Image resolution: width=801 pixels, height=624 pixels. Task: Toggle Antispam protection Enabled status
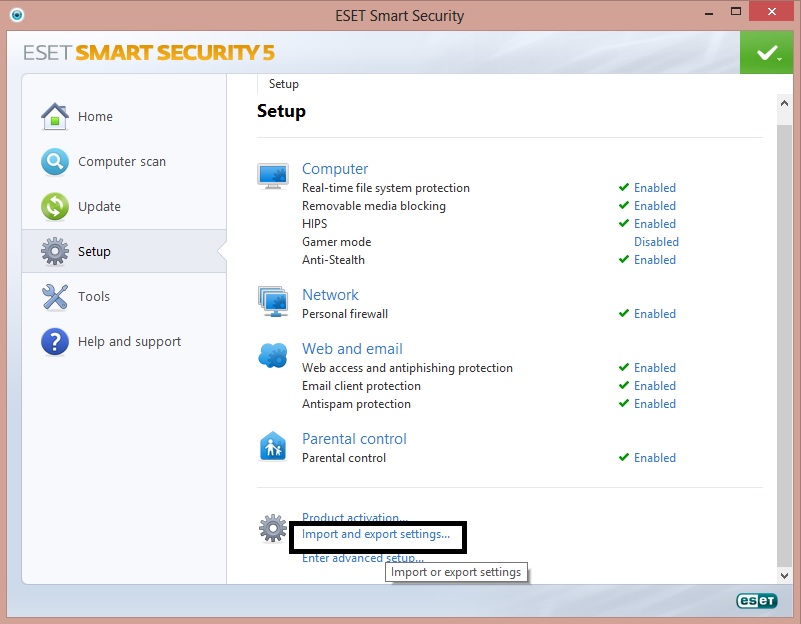[x=654, y=404]
